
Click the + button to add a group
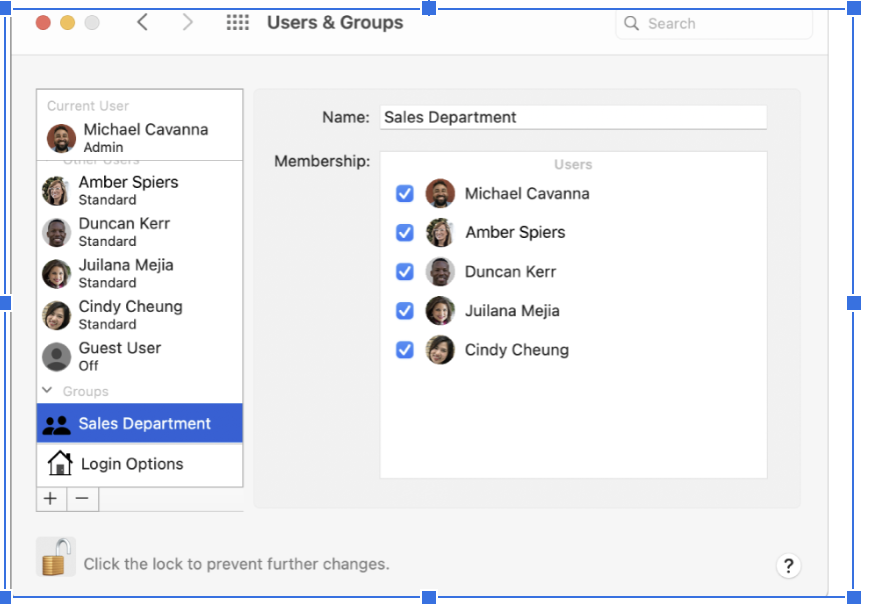50,498
